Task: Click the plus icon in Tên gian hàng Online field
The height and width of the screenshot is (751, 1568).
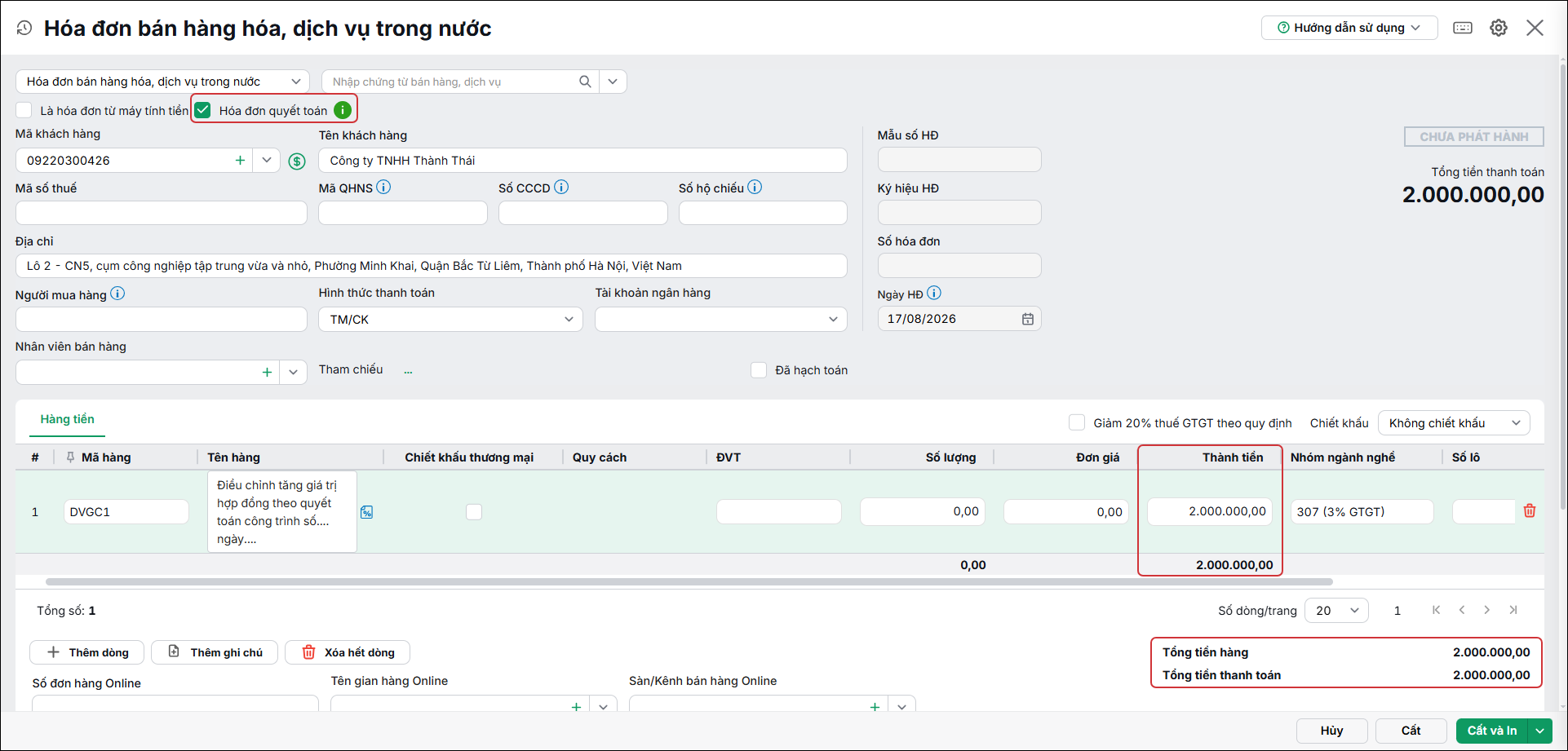Action: (576, 706)
